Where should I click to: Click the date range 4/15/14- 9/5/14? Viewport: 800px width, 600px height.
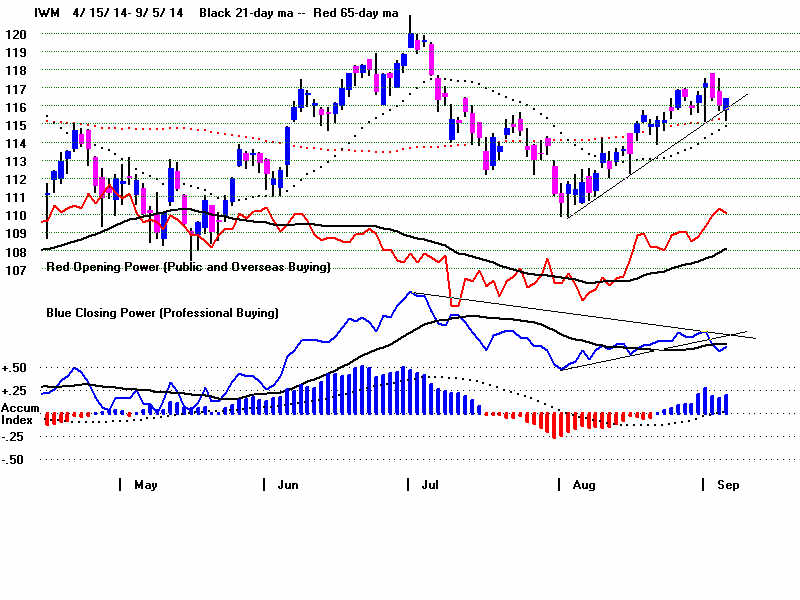tap(128, 13)
